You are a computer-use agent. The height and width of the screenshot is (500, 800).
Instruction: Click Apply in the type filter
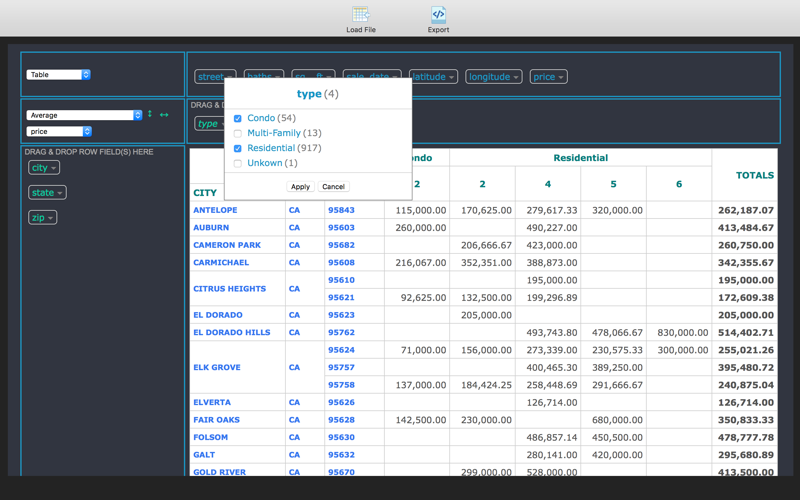pyautogui.click(x=301, y=187)
